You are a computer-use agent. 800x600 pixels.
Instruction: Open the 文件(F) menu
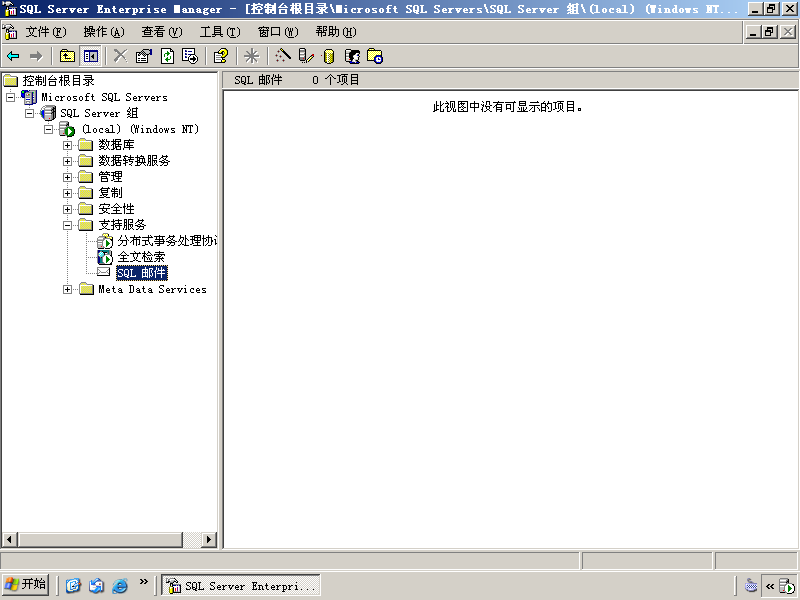(x=46, y=32)
